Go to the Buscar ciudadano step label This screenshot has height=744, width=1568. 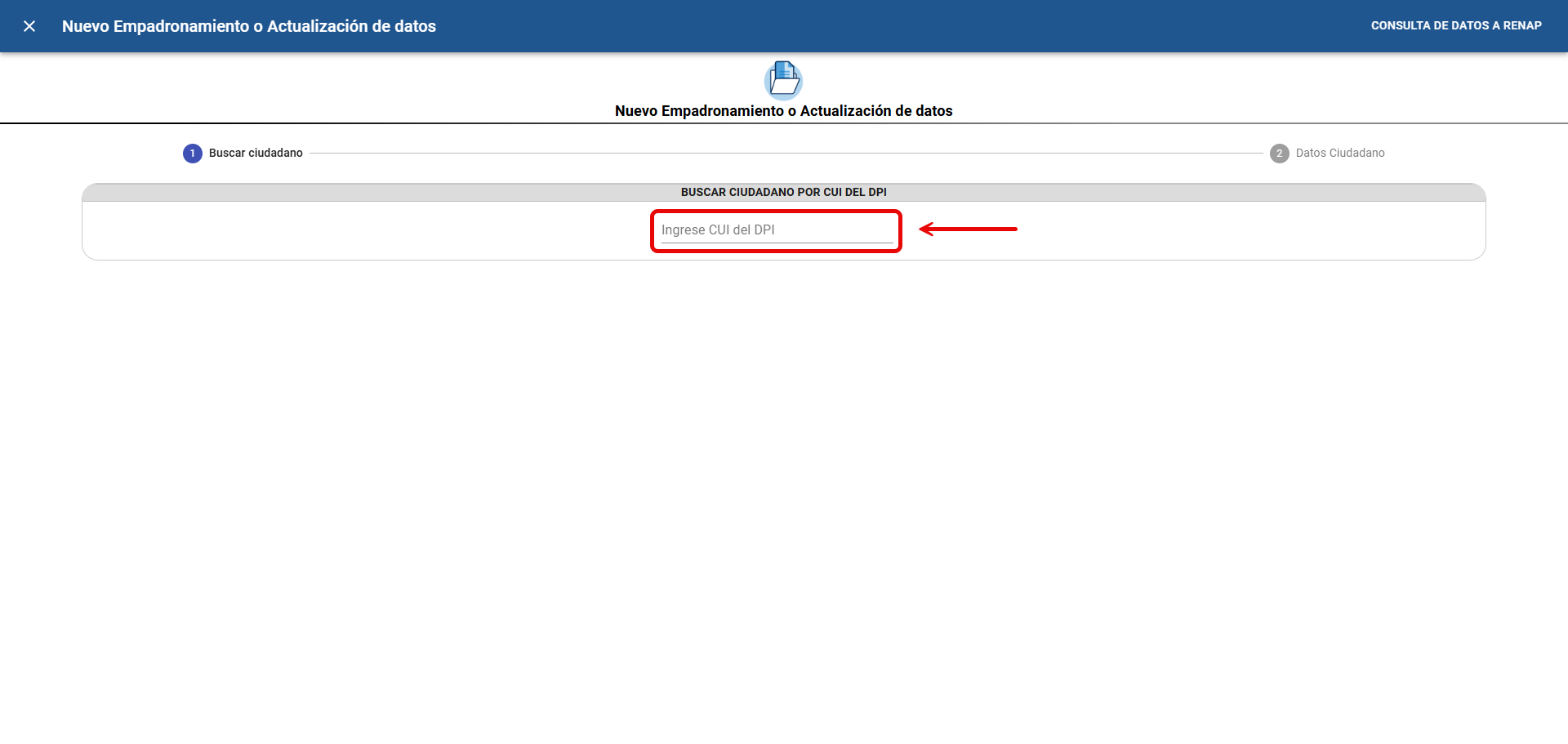(256, 154)
